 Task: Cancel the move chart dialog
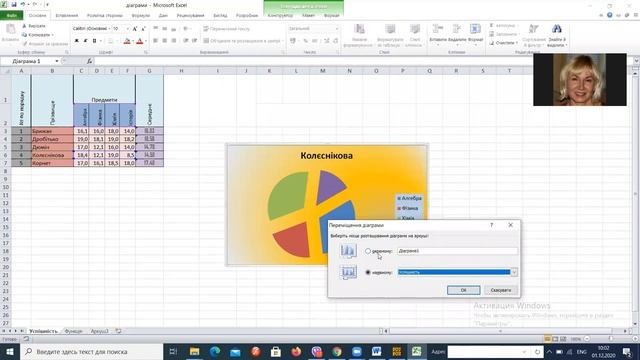(x=501, y=290)
